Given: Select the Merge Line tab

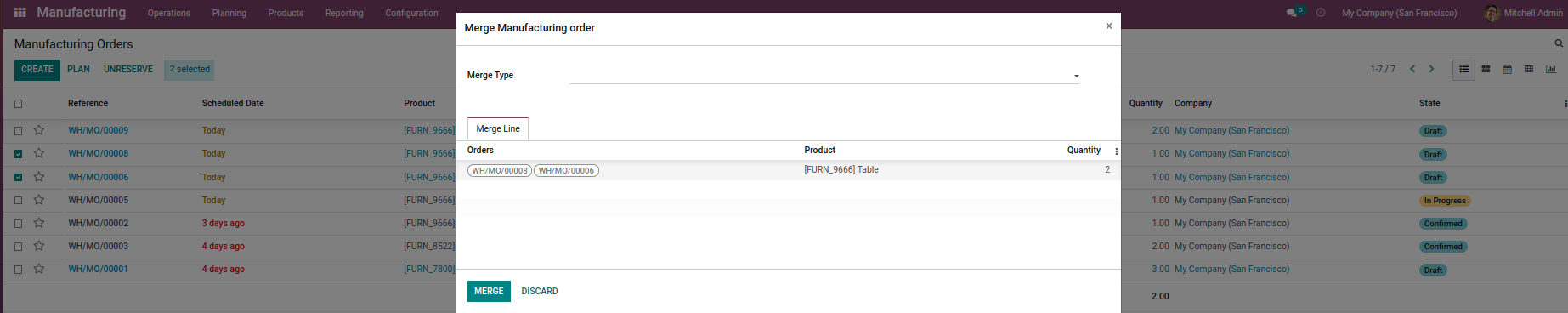Looking at the screenshot, I should click(x=498, y=129).
